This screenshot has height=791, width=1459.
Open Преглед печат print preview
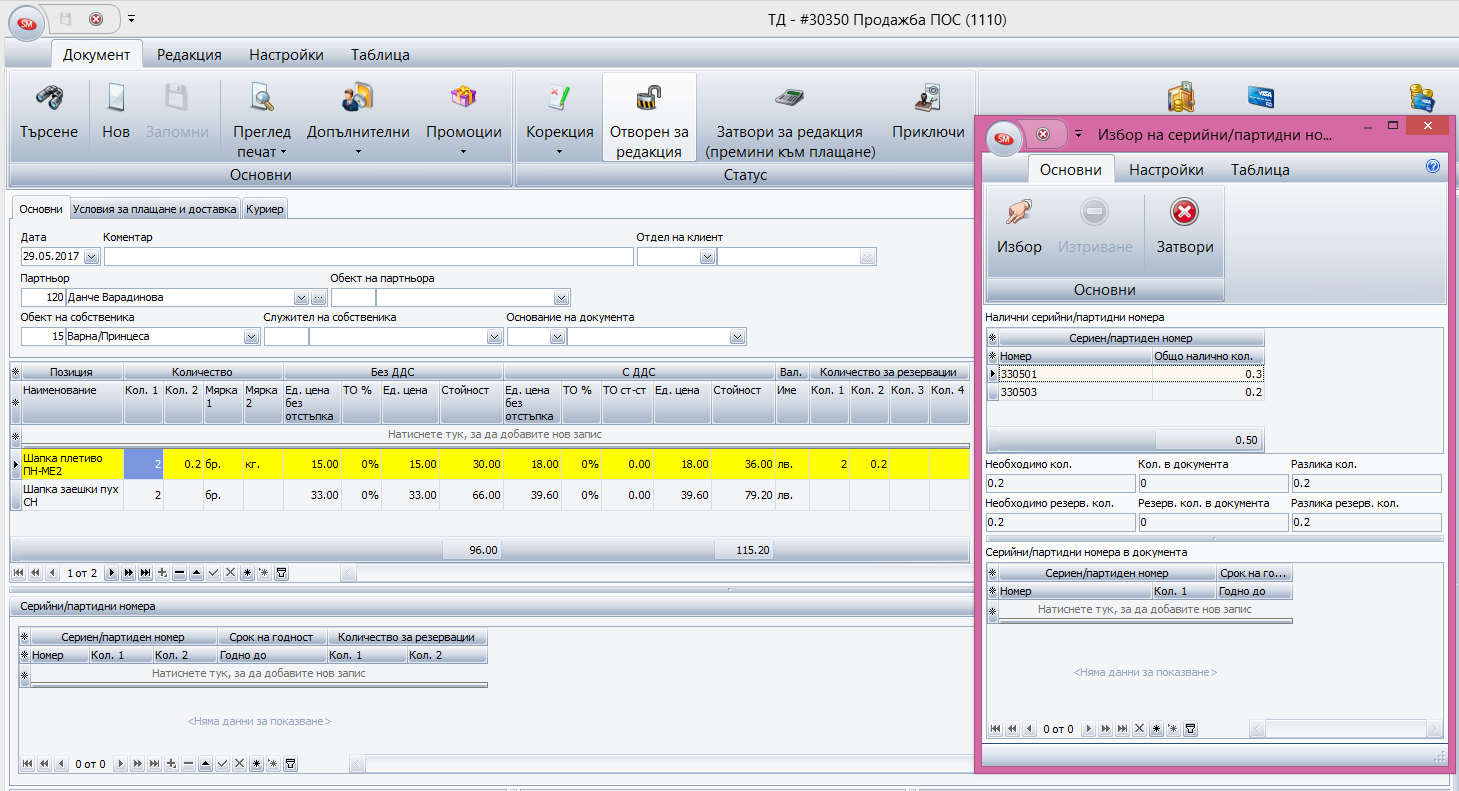tap(261, 120)
